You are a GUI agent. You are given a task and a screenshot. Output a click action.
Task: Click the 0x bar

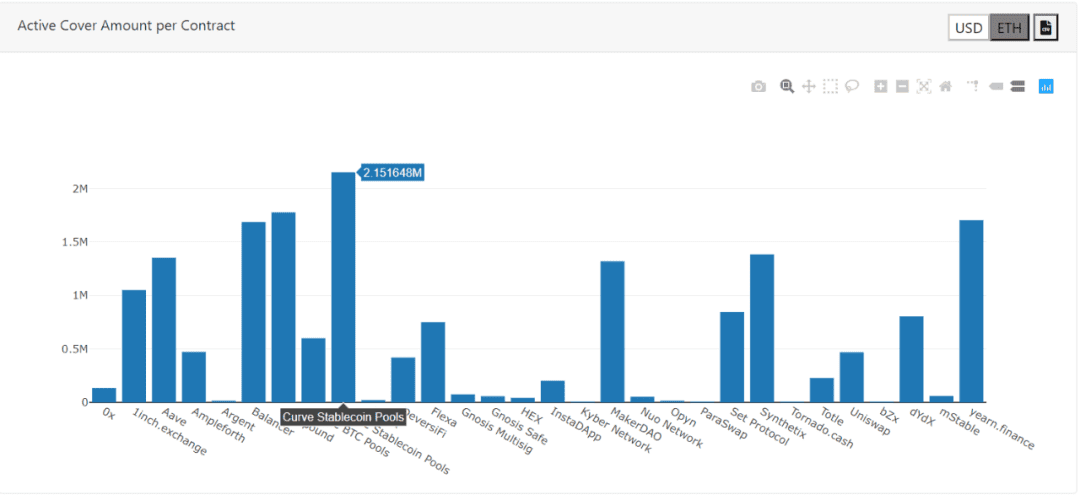[x=104, y=395]
